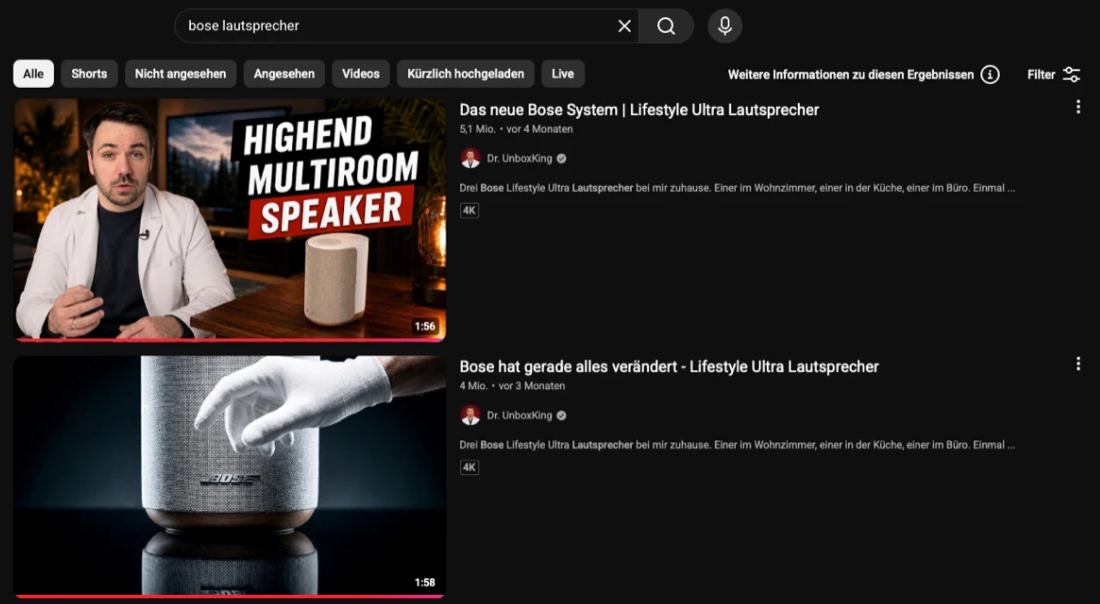Open three-dot menu for Bose hat gerade alles verändert
Viewport: 1100px width, 604px height.
[x=1078, y=364]
